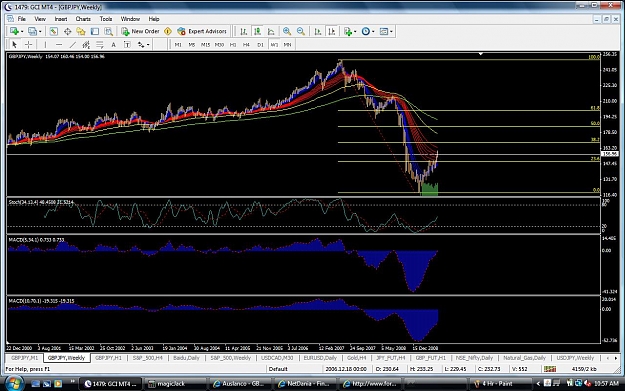Switch chart to candlesticks style

coord(257,31)
